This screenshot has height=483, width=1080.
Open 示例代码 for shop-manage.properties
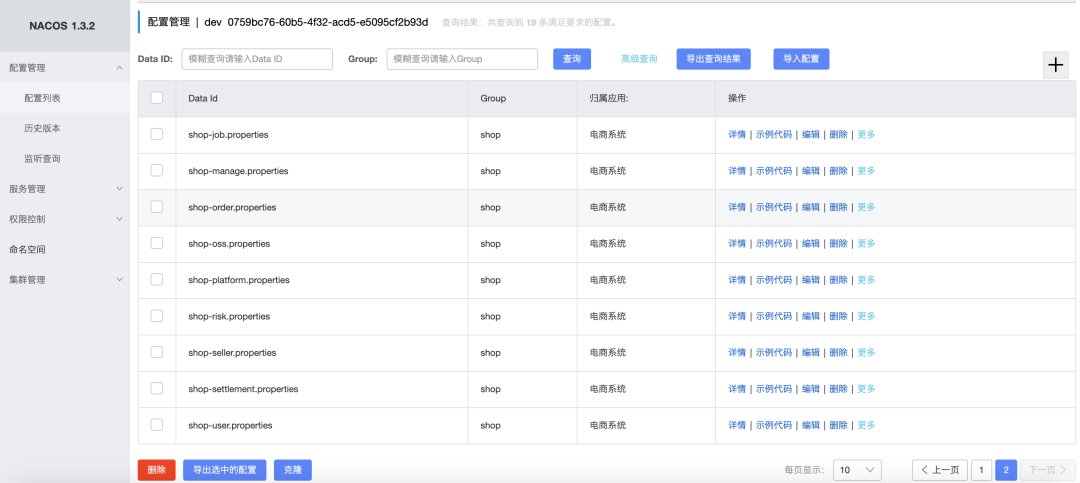(773, 171)
